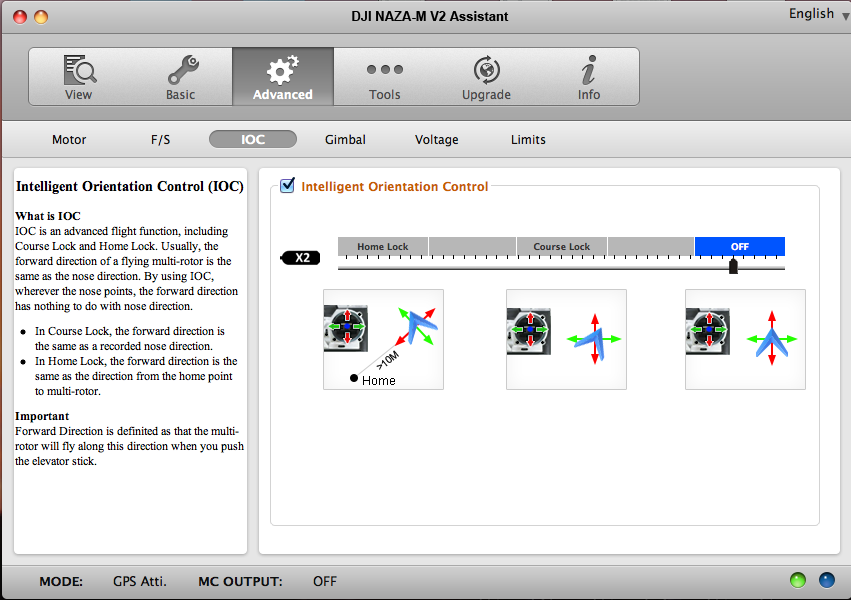The height and width of the screenshot is (600, 851).
Task: Uncheck Intelligent Orientation Control checkbox
Action: 287,186
